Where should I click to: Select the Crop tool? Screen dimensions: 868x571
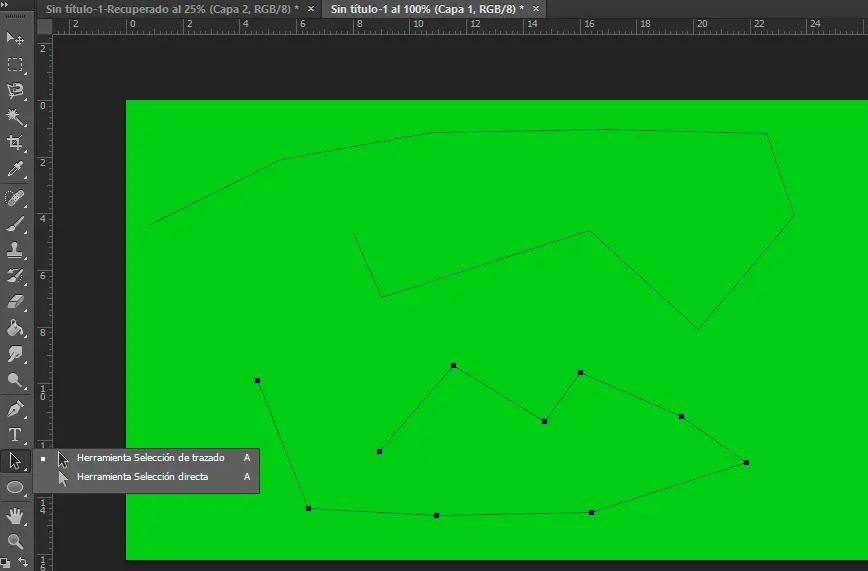tap(15, 142)
